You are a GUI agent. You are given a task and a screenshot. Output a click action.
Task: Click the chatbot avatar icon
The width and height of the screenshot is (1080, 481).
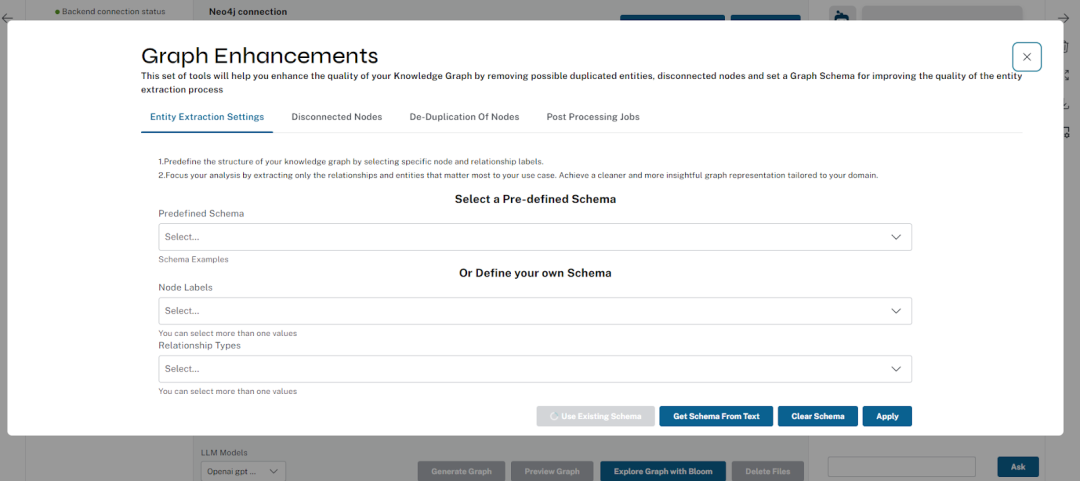[842, 14]
